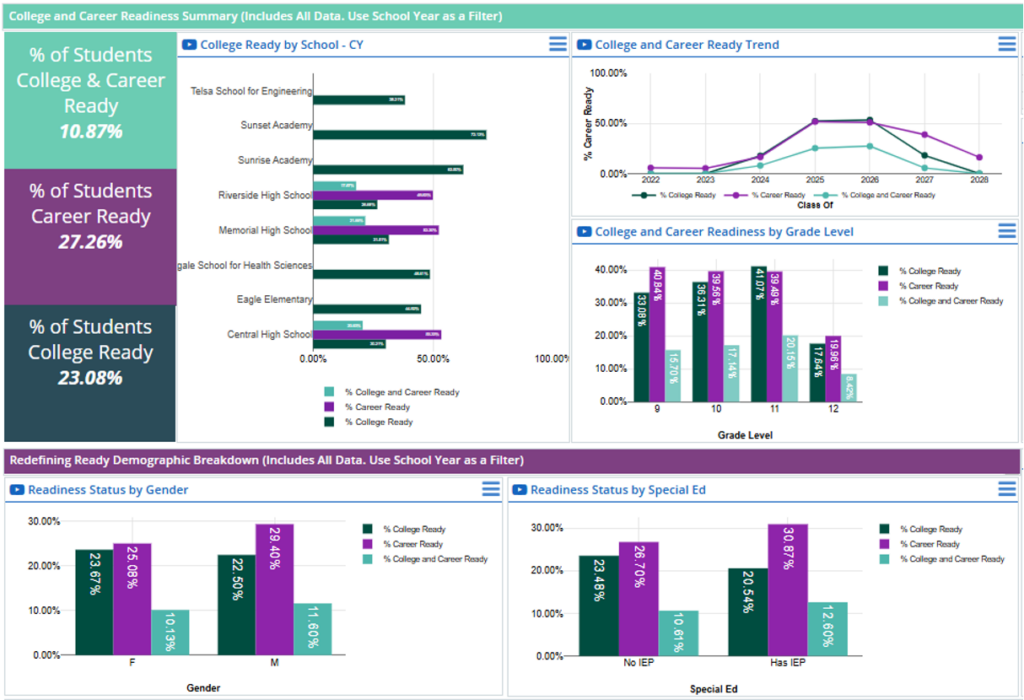Screen dimensions: 1024x700
Task: Toggle % College and Career Ready legend in Gender chart
Action: pyautogui.click(x=431, y=559)
